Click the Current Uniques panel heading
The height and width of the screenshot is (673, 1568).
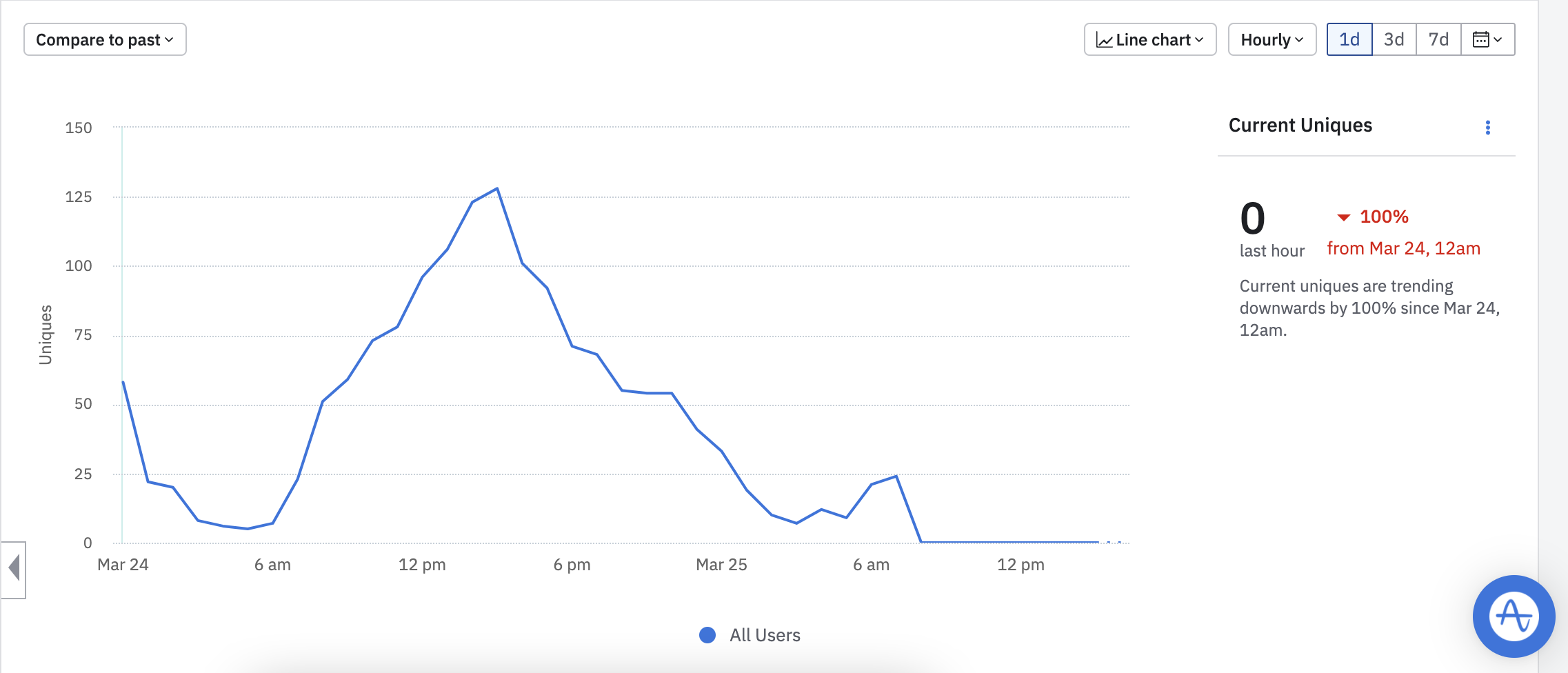[1300, 125]
